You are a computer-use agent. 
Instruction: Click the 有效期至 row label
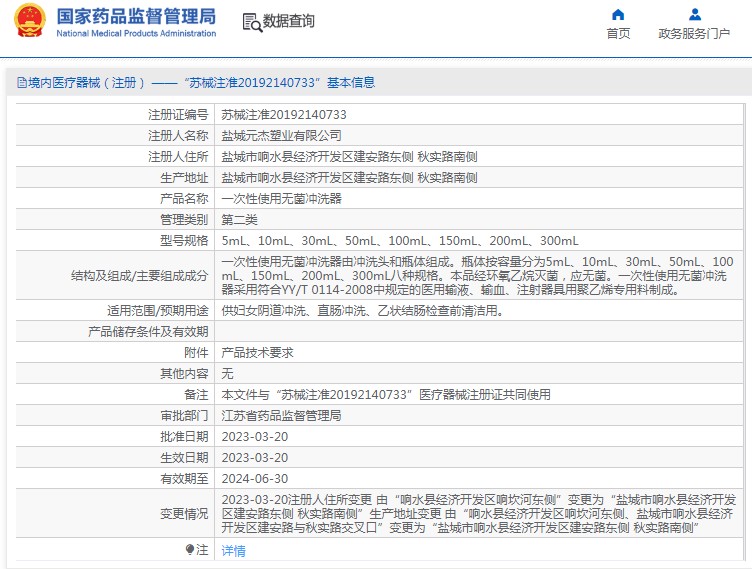click(184, 479)
